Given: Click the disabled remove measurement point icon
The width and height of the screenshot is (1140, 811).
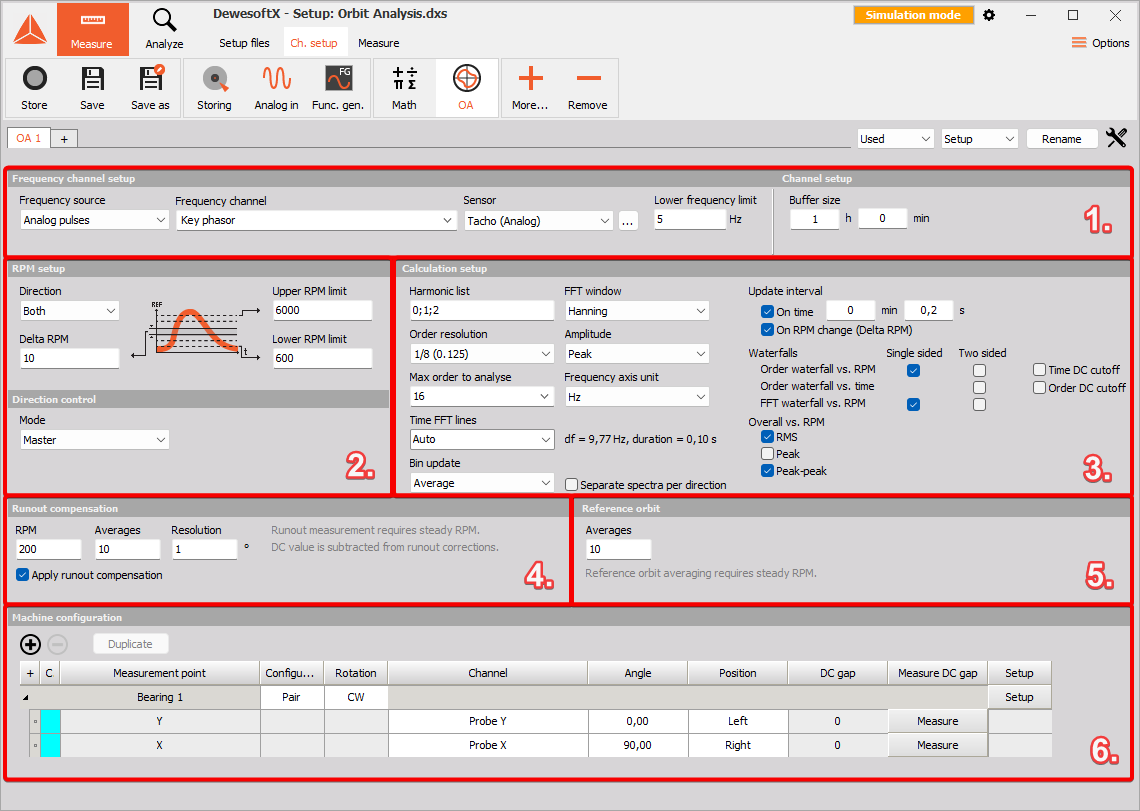Looking at the screenshot, I should coord(57,644).
